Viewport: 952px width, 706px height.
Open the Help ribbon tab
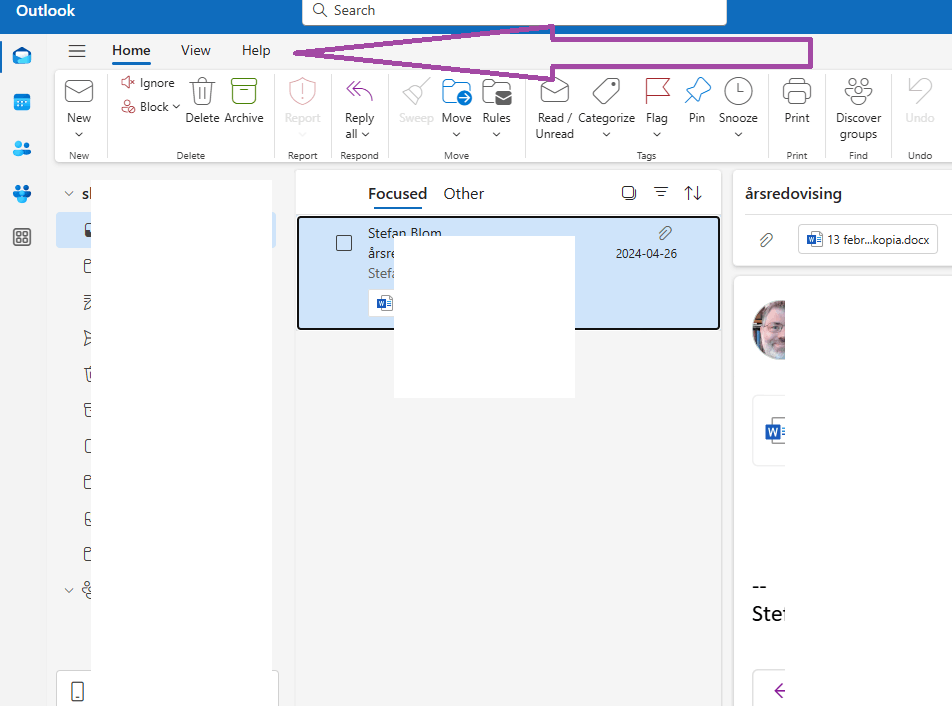pyautogui.click(x=256, y=50)
